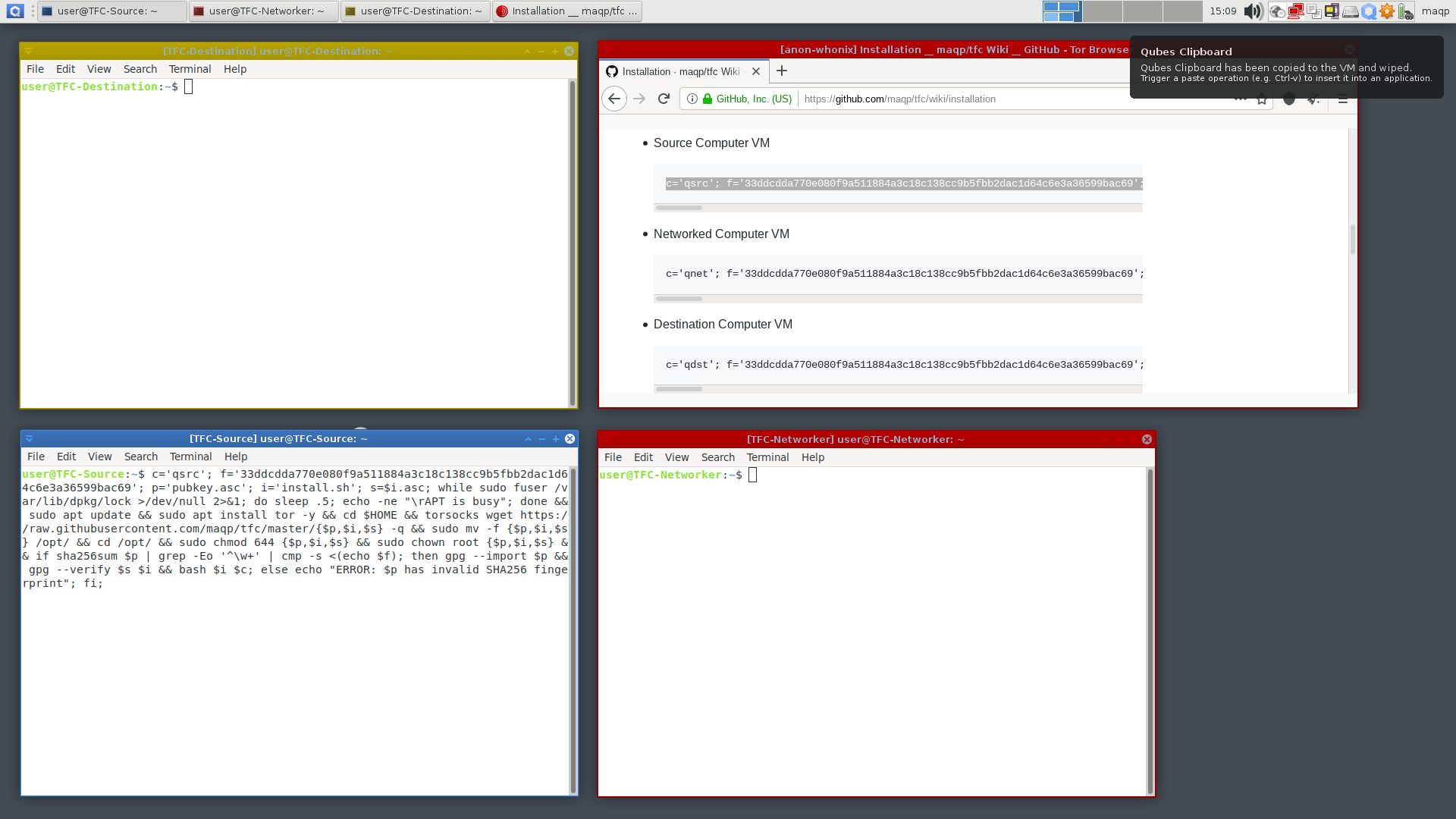
Task: Open File menu in TFC-Source terminal
Action: click(x=36, y=457)
